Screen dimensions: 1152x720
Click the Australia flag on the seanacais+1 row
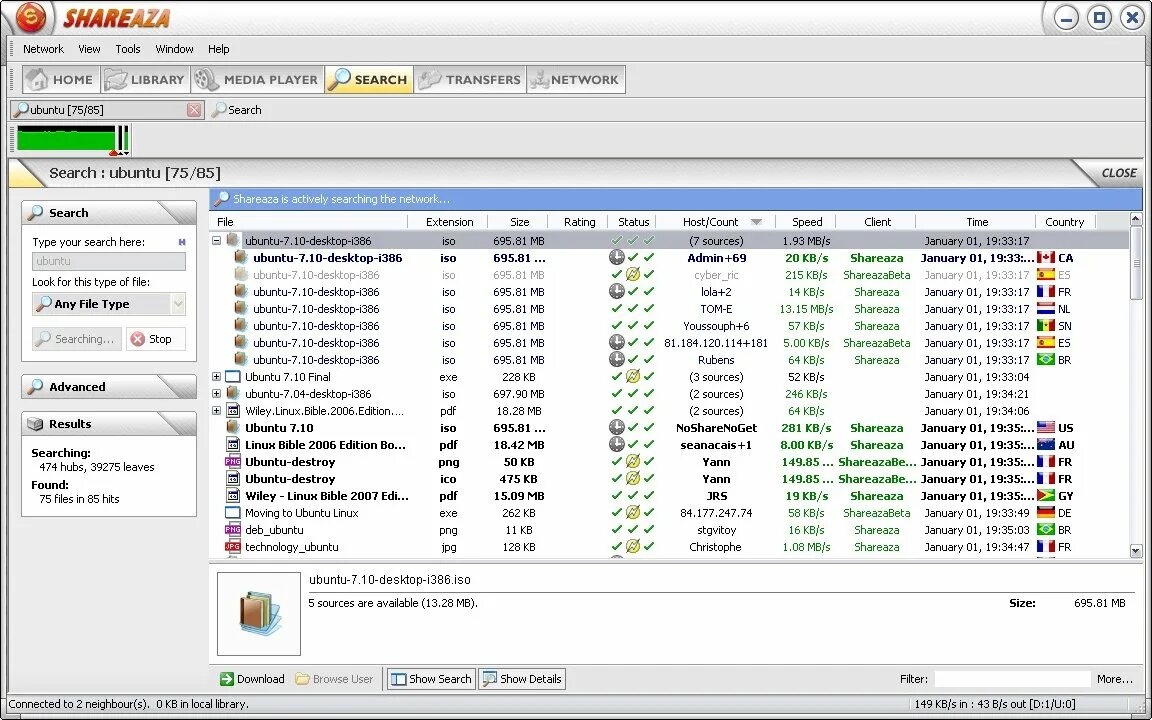pos(1045,444)
